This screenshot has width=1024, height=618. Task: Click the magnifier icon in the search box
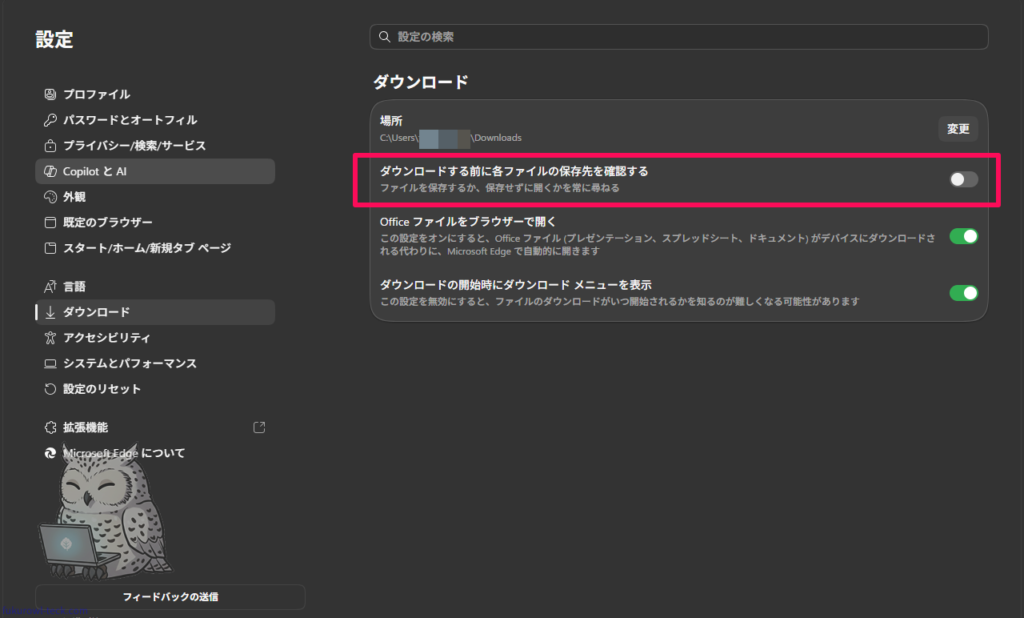click(x=385, y=37)
